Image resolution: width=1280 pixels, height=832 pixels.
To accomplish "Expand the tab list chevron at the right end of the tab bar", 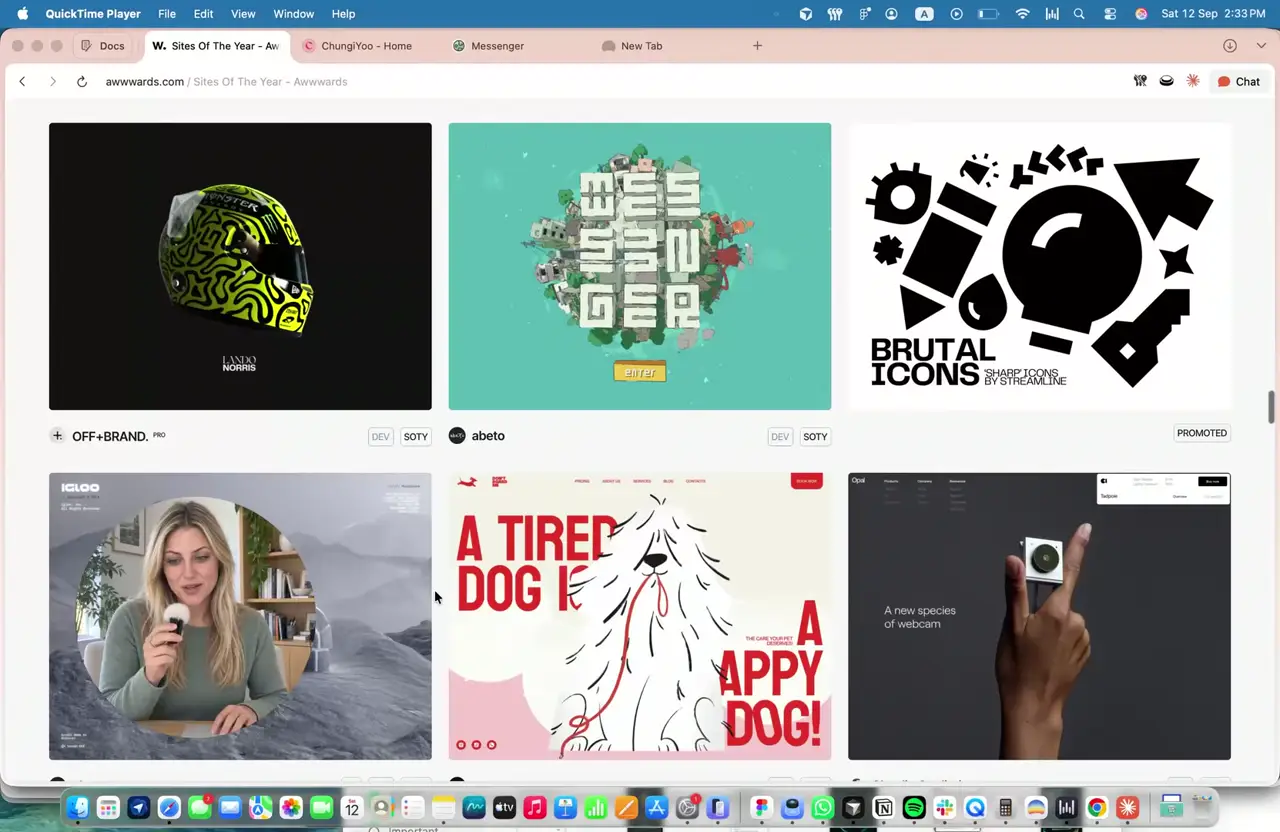I will [x=1260, y=46].
